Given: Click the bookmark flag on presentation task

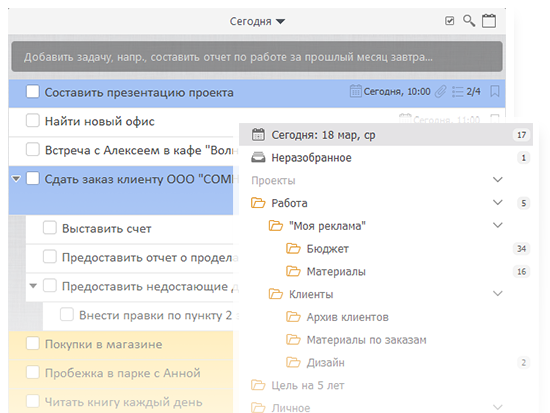Looking at the screenshot, I should (495, 92).
